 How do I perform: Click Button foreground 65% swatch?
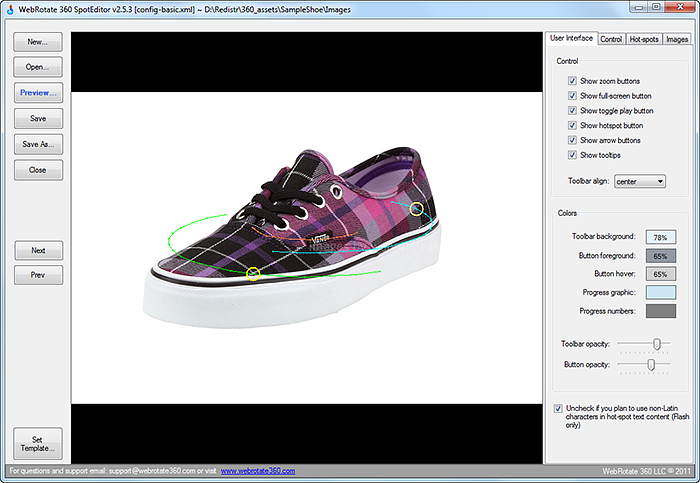[661, 256]
